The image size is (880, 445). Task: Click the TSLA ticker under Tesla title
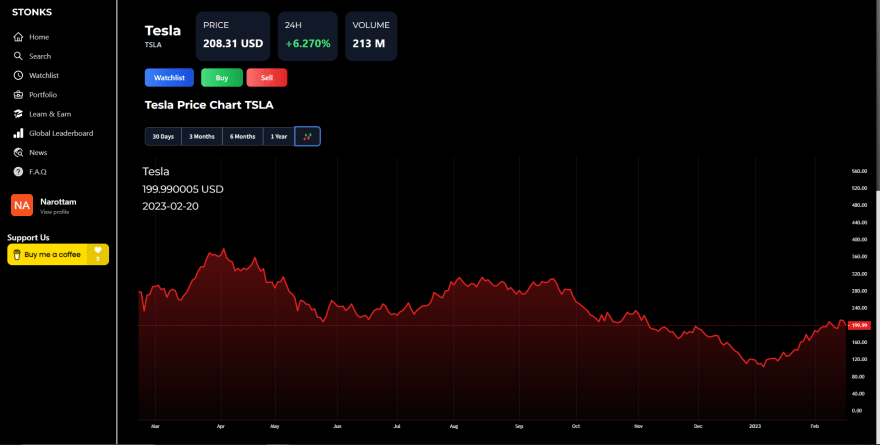(x=153, y=45)
